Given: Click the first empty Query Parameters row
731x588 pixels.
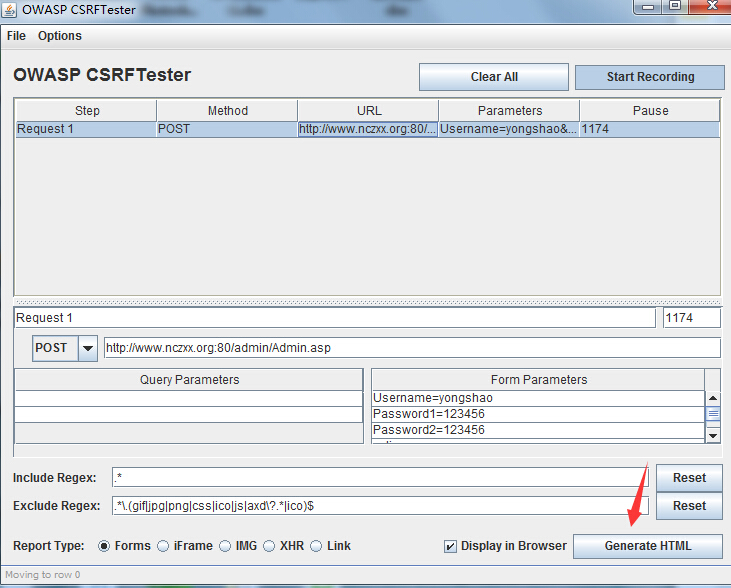Looking at the screenshot, I should 189,399.
